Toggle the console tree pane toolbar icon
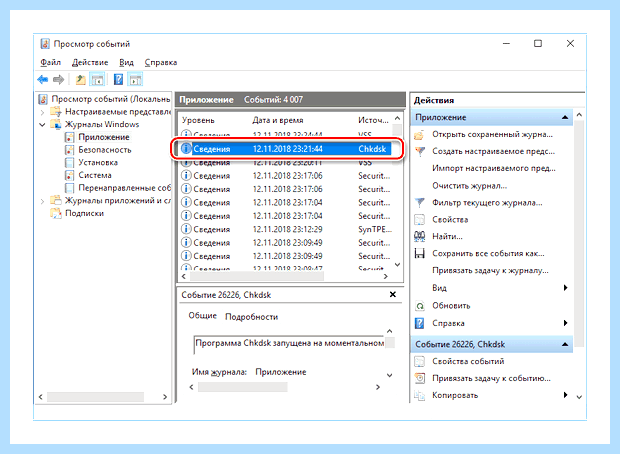The image size is (620, 454). [x=97, y=79]
